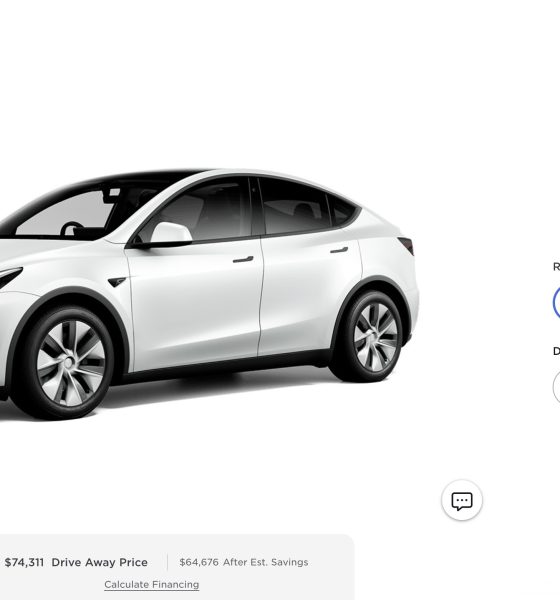The image size is (560, 600).
Task: Click the partially visible R section label
Action: click(557, 267)
